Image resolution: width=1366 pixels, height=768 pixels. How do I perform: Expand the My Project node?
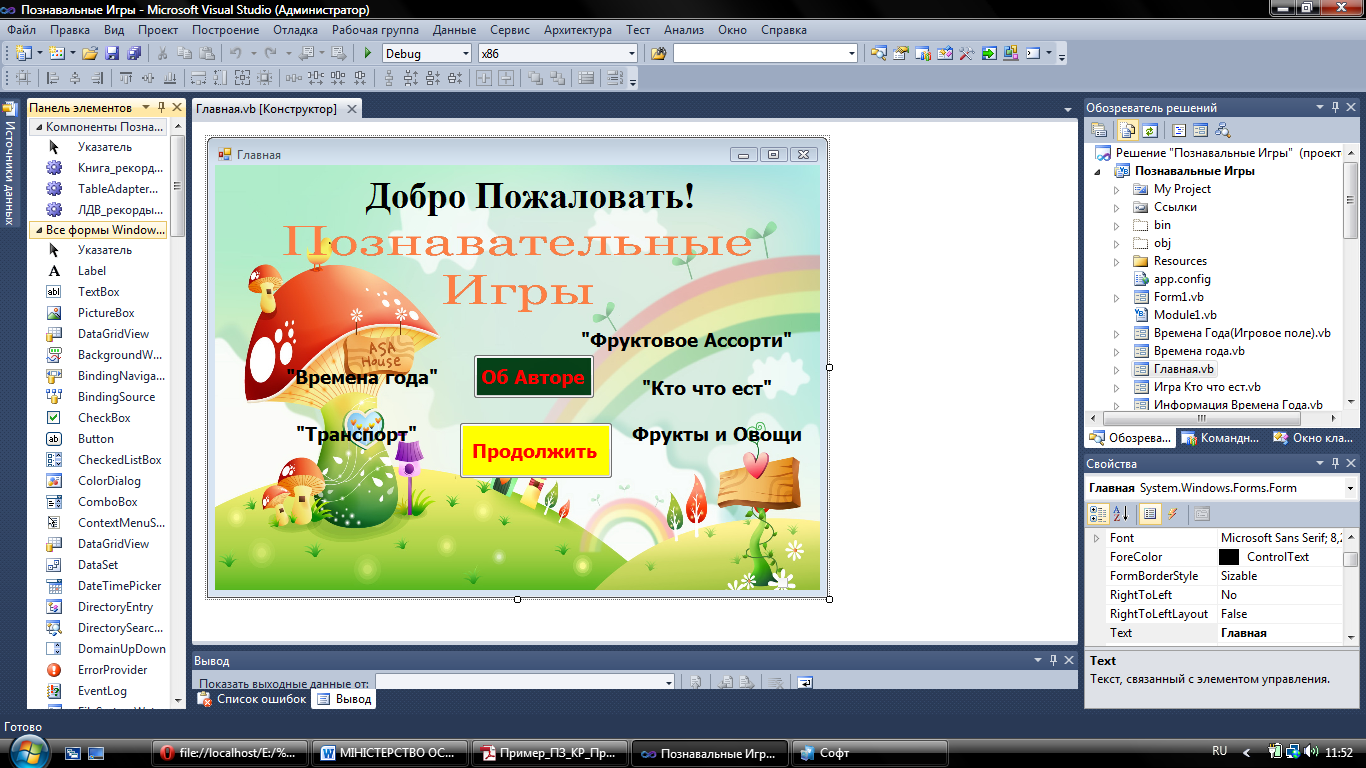click(x=1117, y=189)
